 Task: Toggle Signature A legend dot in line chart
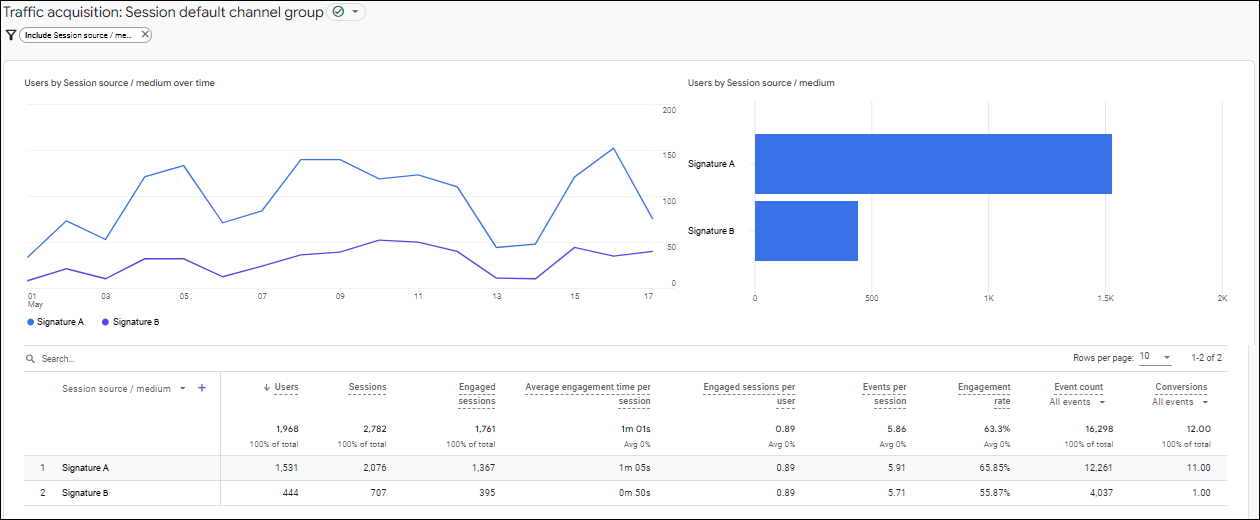pyautogui.click(x=31, y=322)
